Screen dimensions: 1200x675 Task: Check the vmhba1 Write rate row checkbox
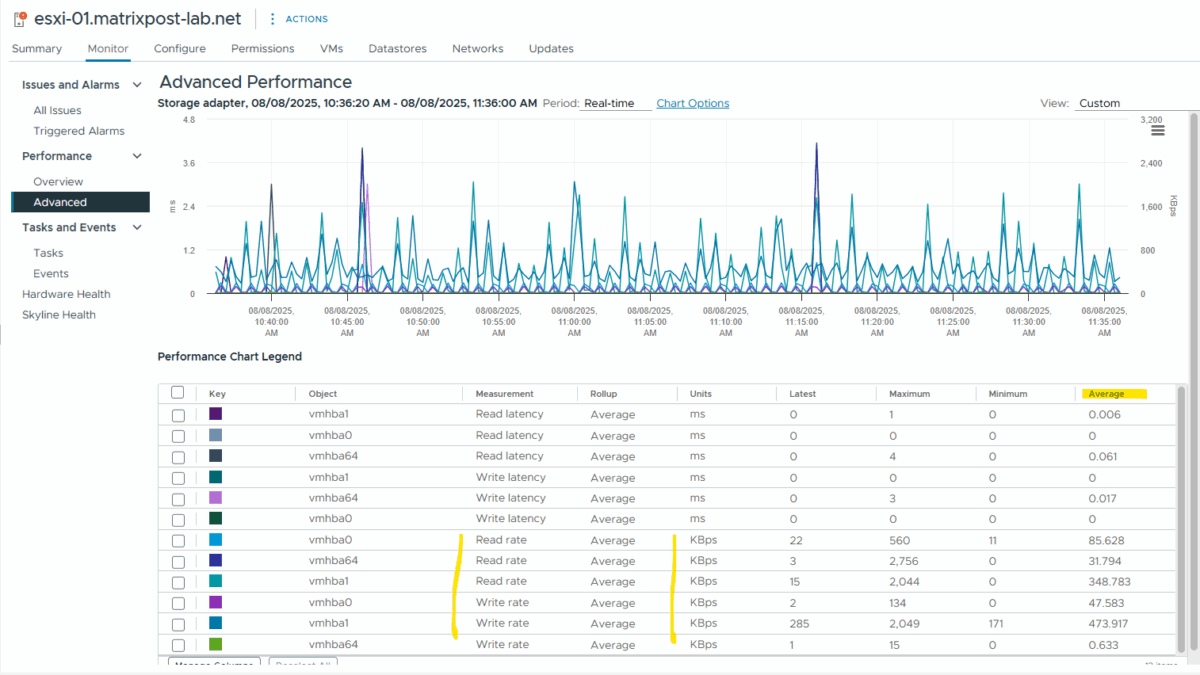click(178, 623)
